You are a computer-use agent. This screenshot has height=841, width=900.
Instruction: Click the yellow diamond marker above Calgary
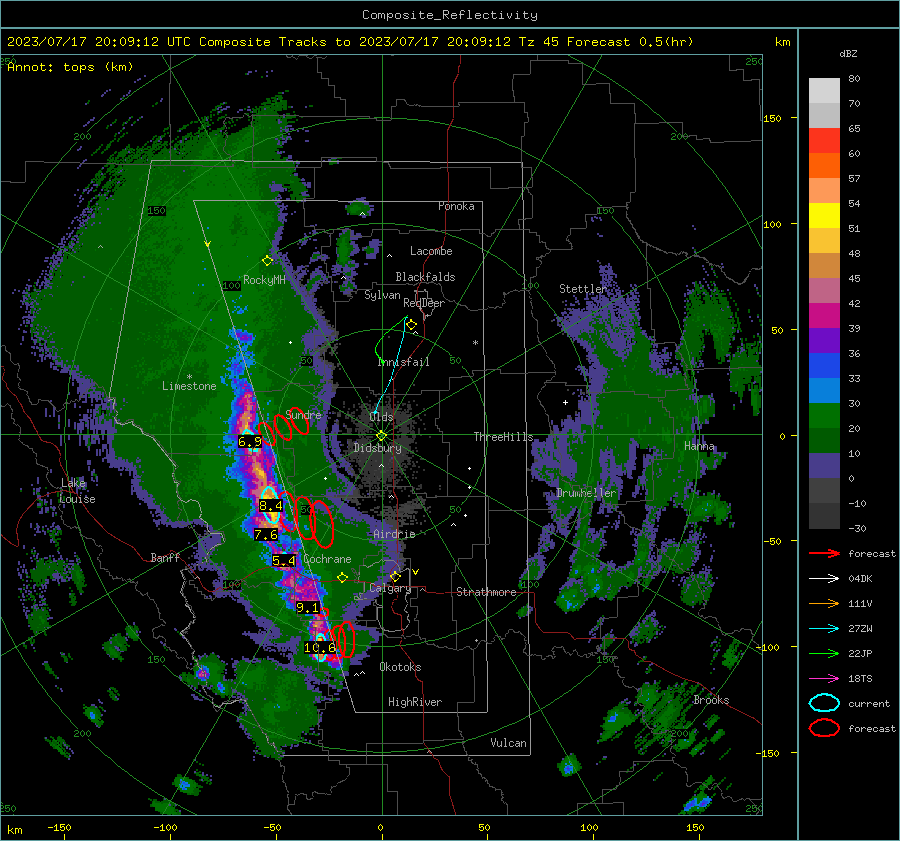[395, 576]
